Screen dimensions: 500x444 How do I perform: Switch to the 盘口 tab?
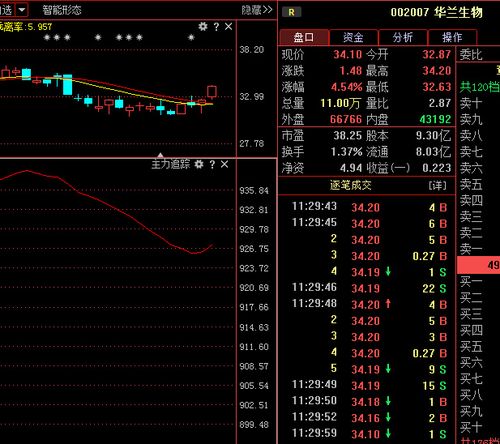pyautogui.click(x=304, y=37)
